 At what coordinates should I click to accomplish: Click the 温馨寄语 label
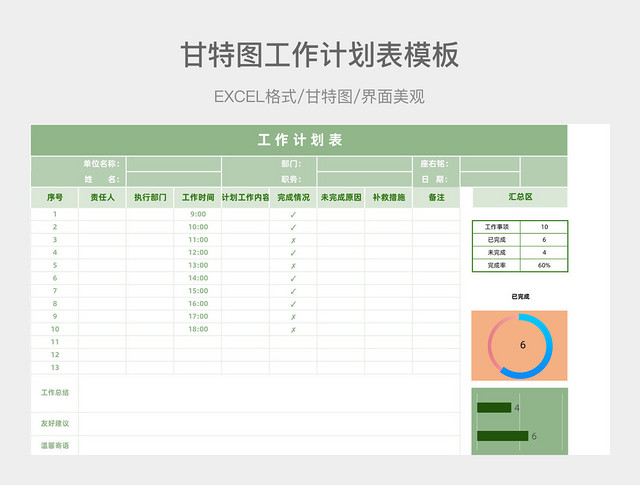(55, 445)
